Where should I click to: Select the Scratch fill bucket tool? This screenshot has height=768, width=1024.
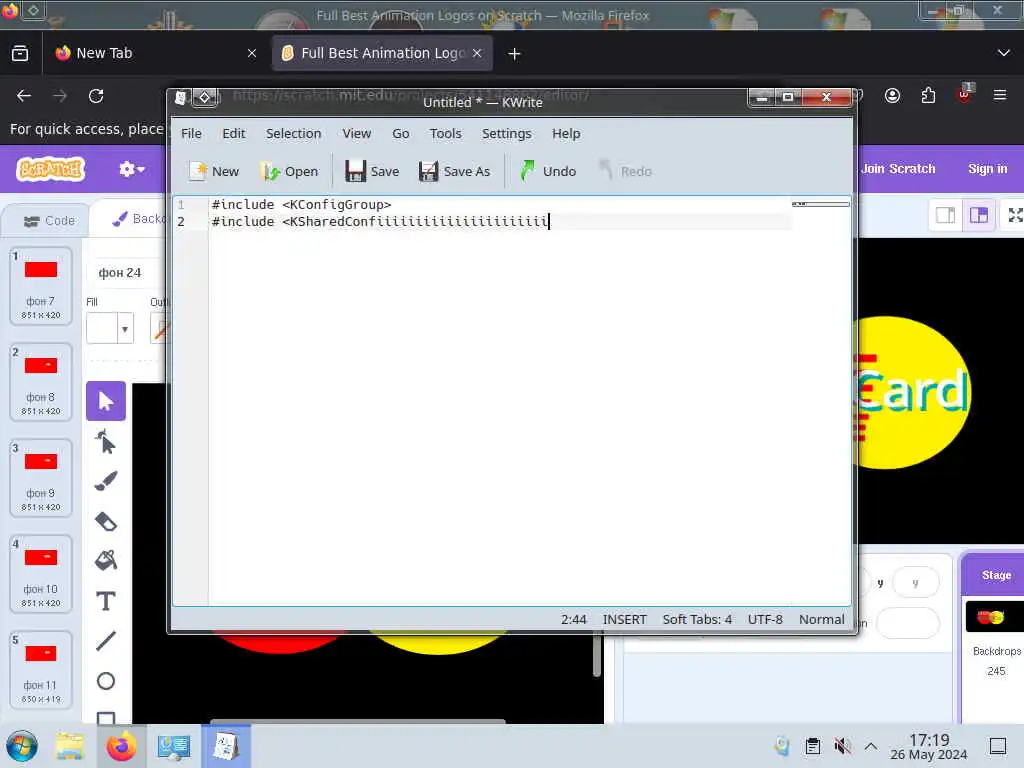pyautogui.click(x=106, y=560)
